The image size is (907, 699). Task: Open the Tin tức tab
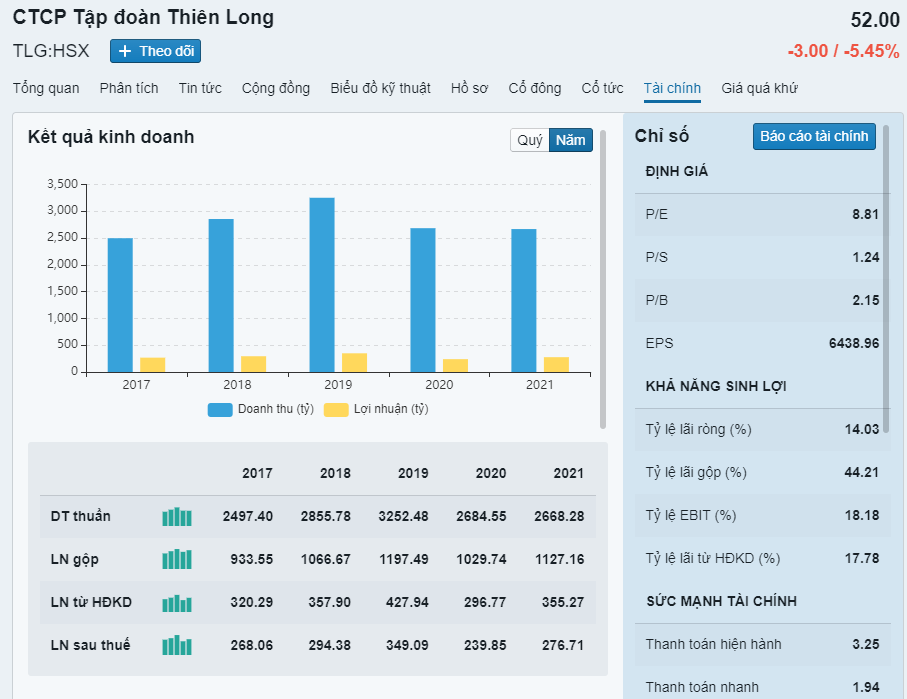click(x=200, y=88)
